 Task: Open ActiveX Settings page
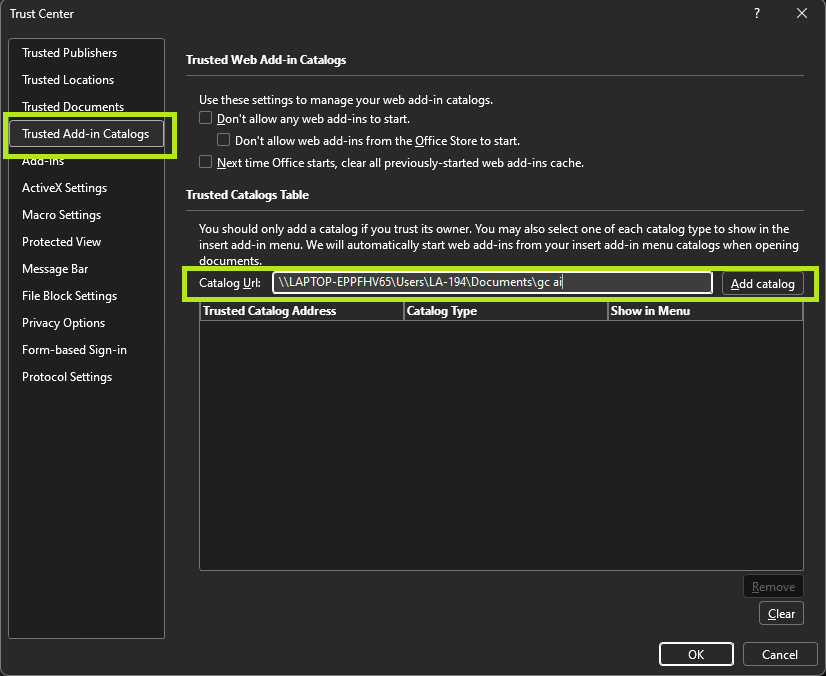[x=64, y=188]
